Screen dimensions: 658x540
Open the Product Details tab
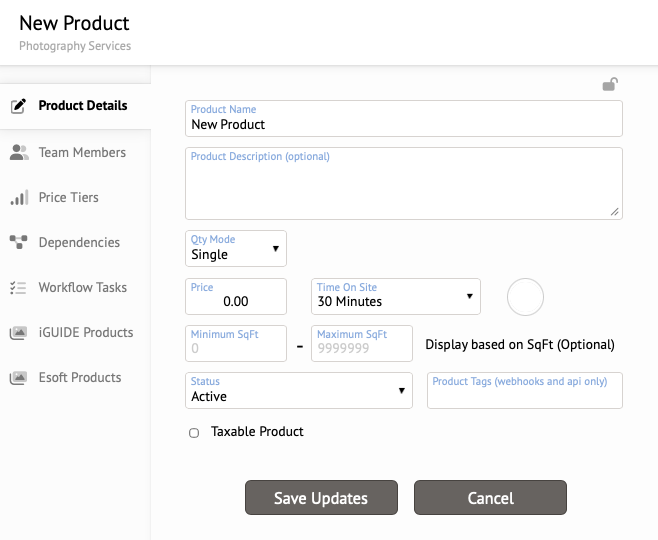tap(76, 106)
